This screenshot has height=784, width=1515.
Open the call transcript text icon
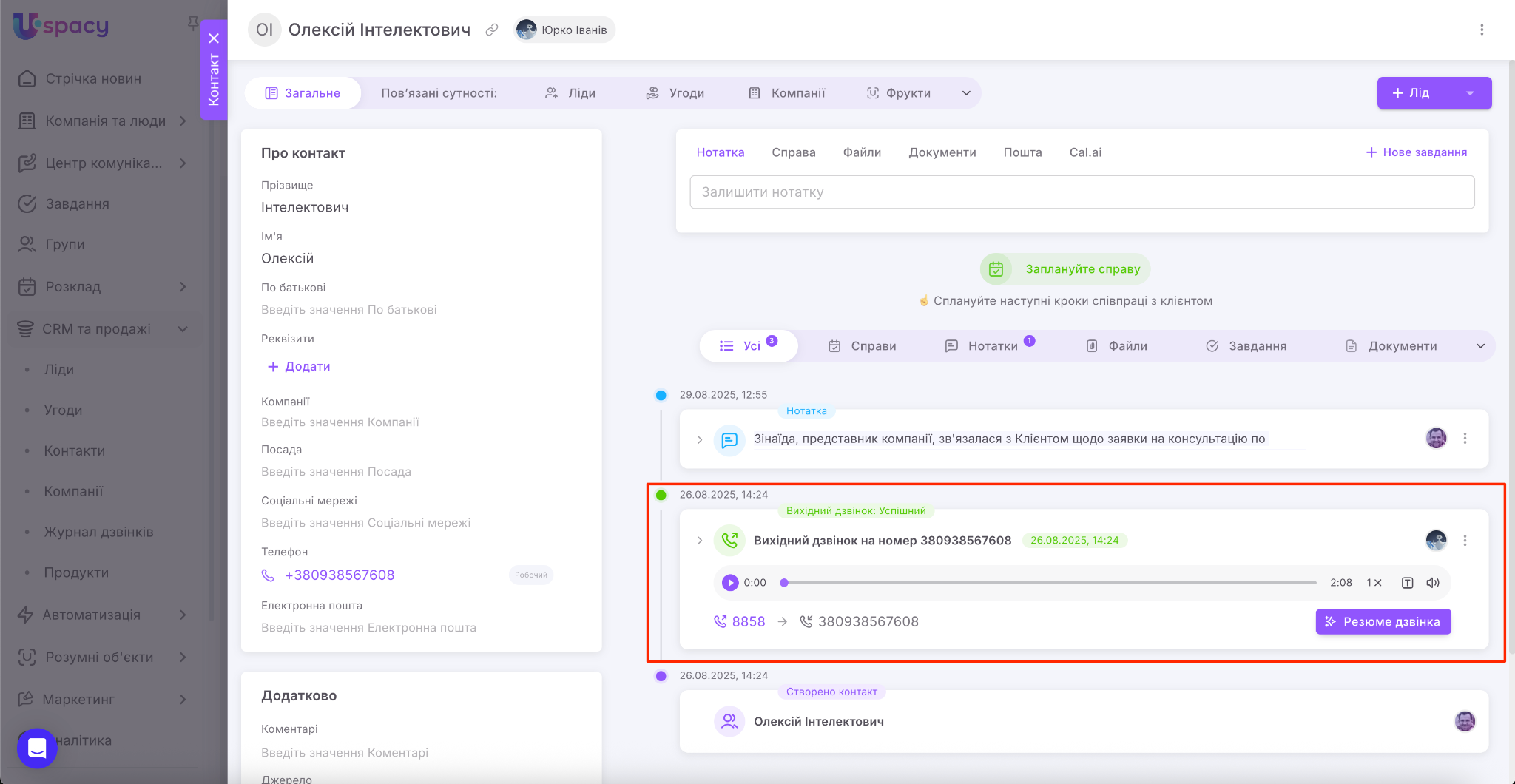click(x=1407, y=583)
